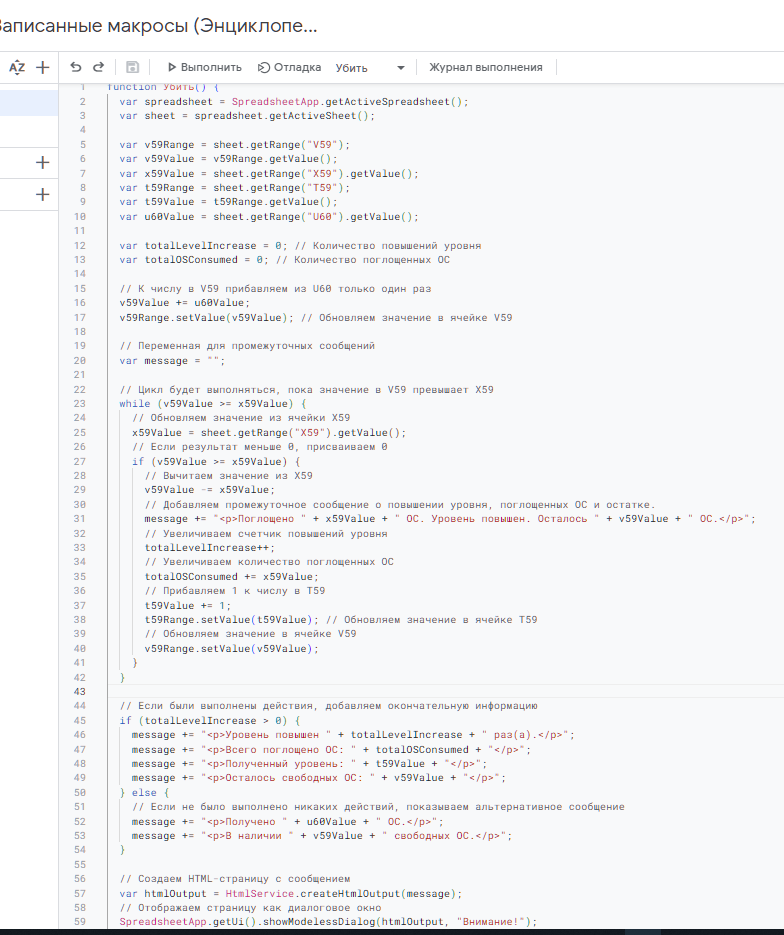
Task: Start debugging with the Отладка button
Action: click(289, 68)
